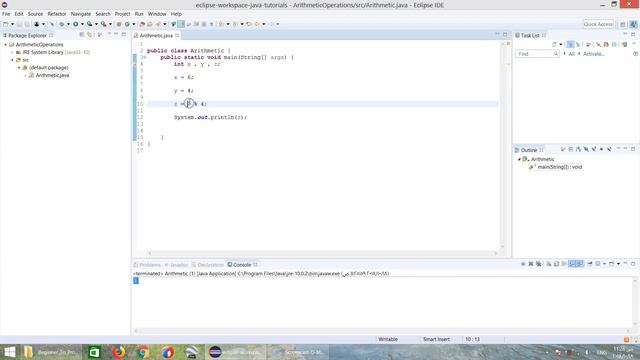This screenshot has width=640, height=360.
Task: Click Remove Launch icon in Console
Action: click(x=531, y=264)
